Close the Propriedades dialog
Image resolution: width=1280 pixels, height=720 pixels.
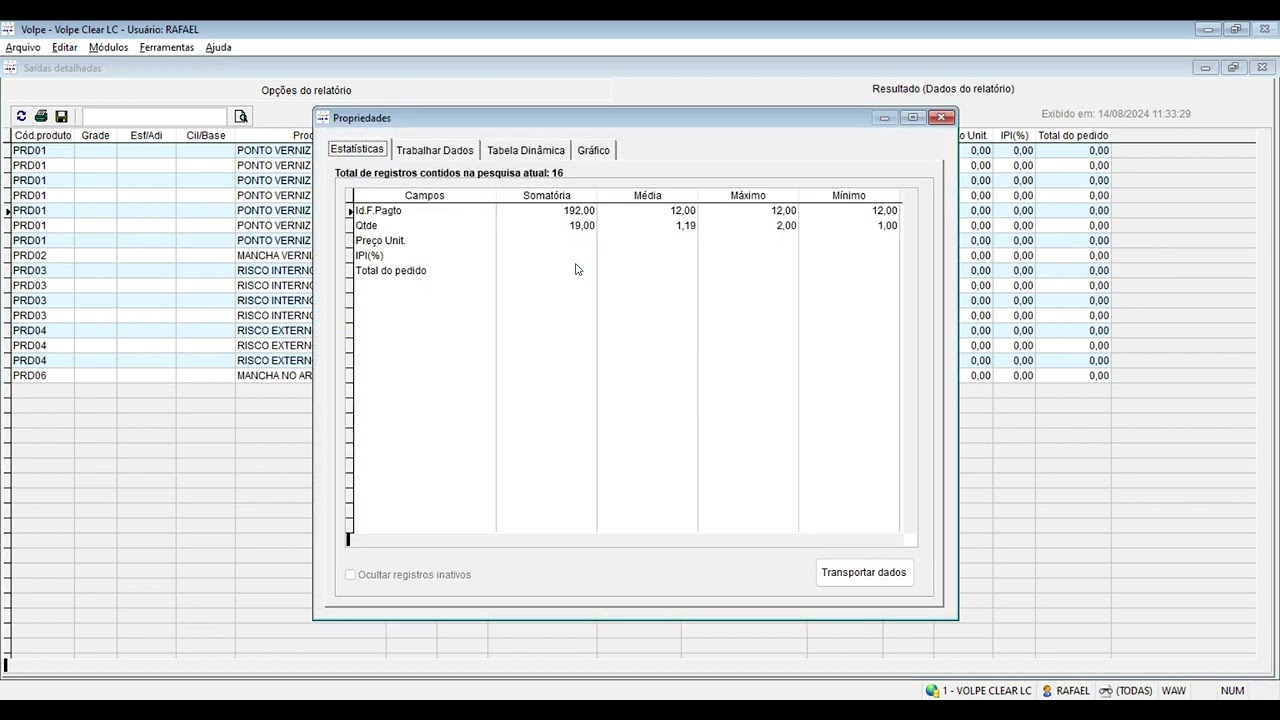[941, 118]
